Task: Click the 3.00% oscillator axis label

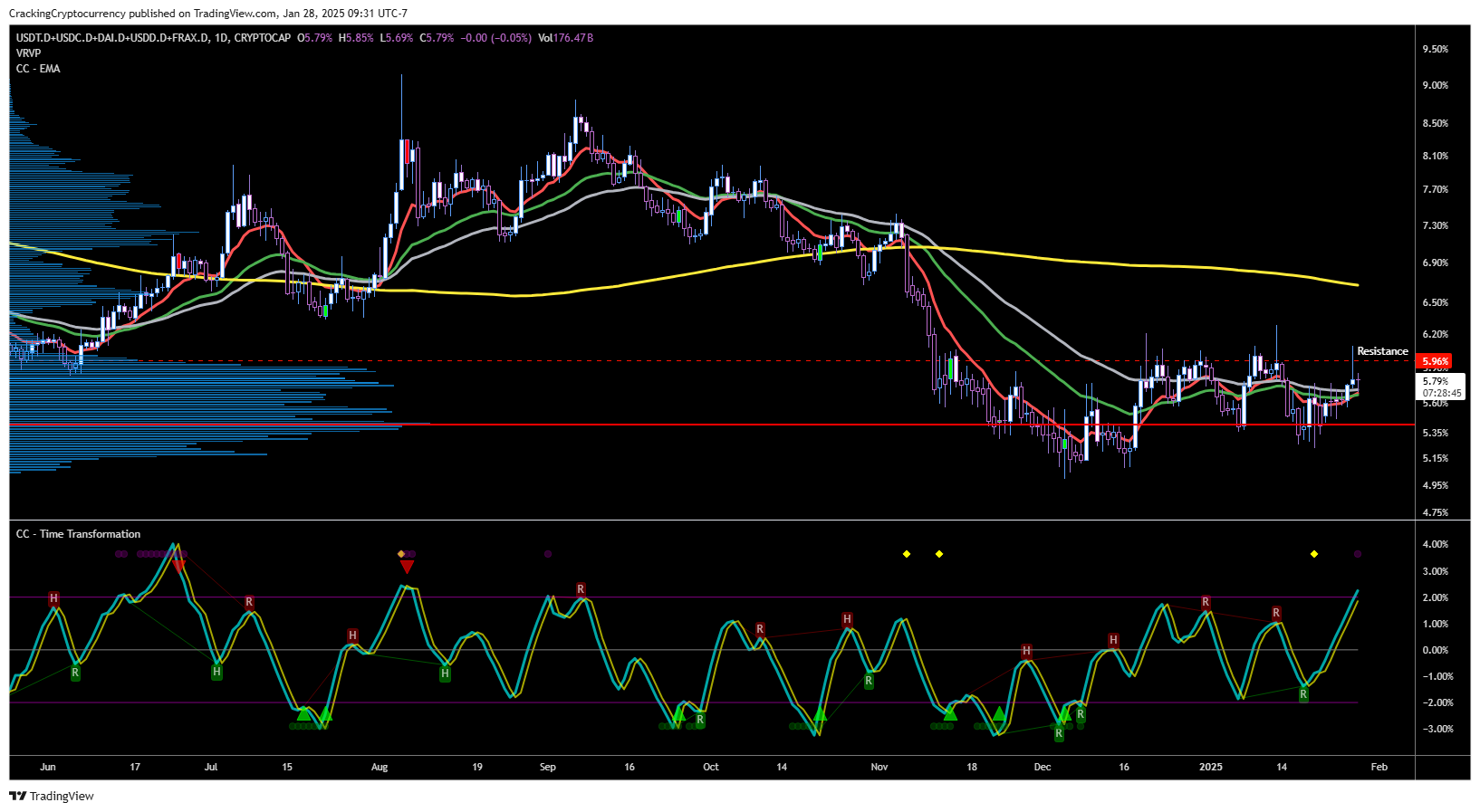Action: [1436, 571]
